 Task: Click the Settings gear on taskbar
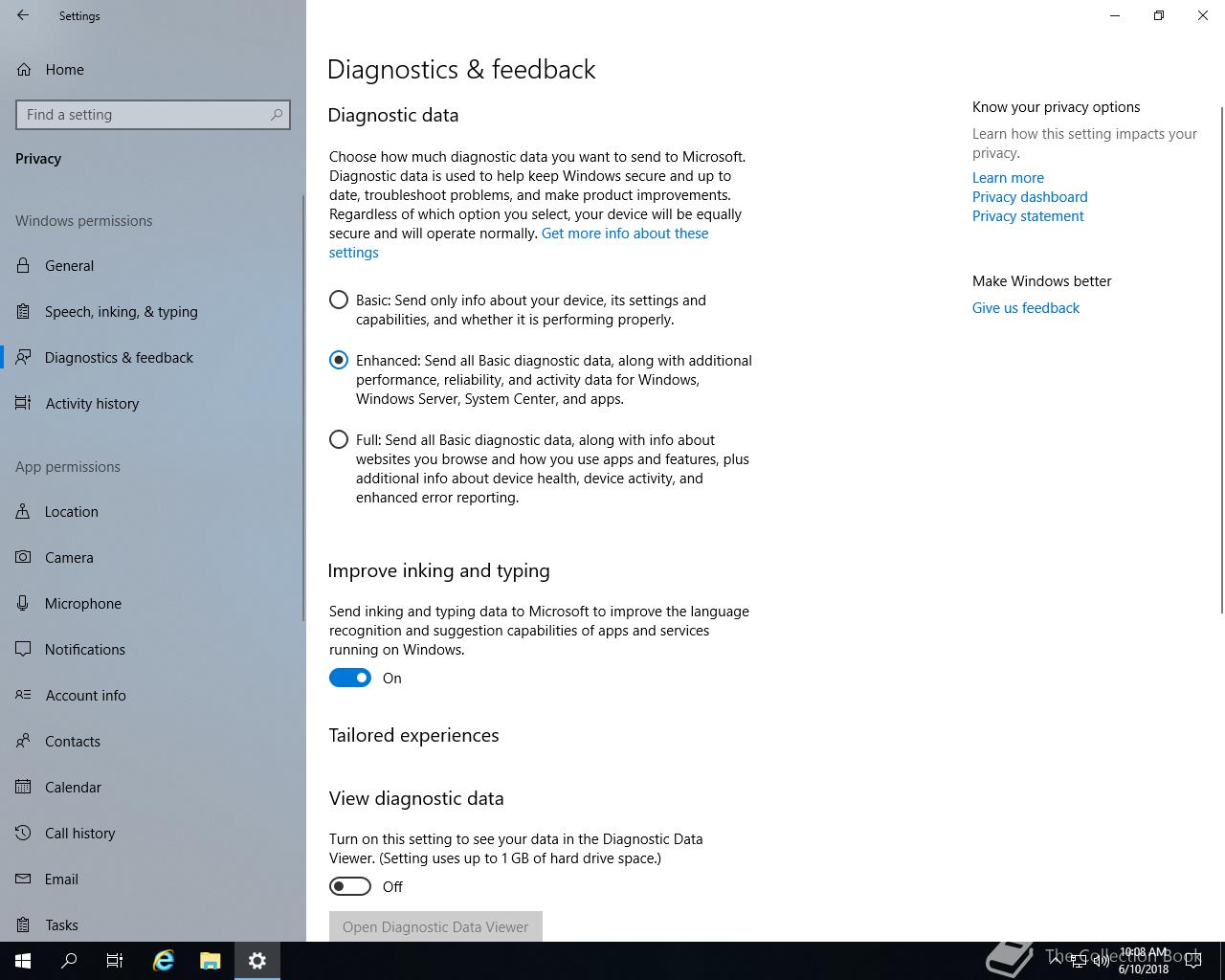[257, 961]
